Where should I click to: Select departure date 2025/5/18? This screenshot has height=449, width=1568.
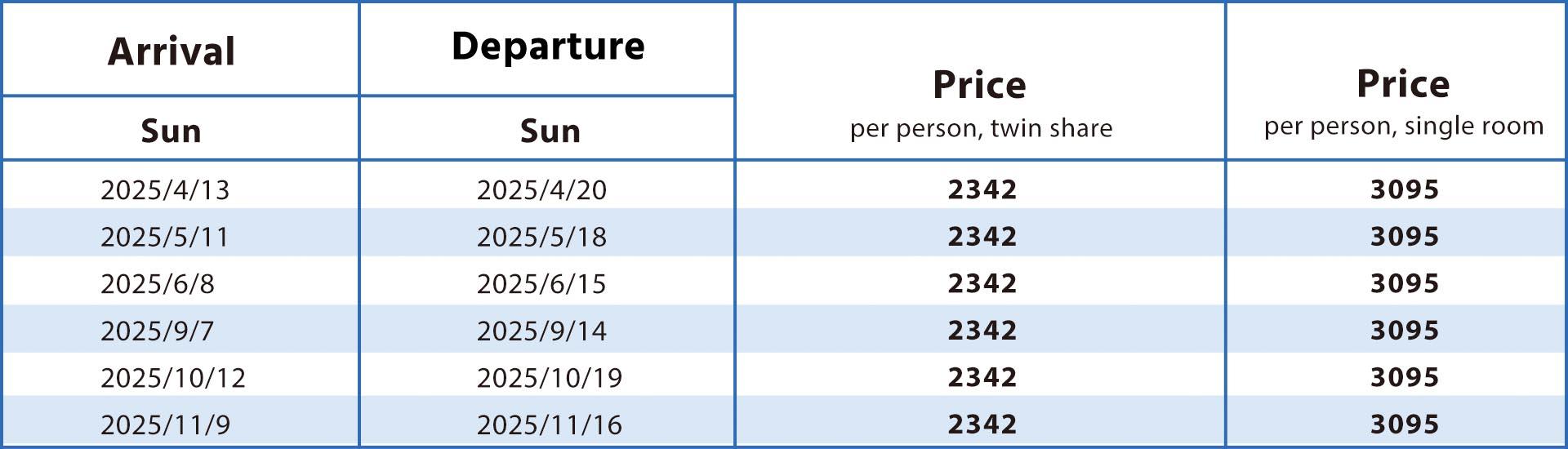tap(541, 237)
